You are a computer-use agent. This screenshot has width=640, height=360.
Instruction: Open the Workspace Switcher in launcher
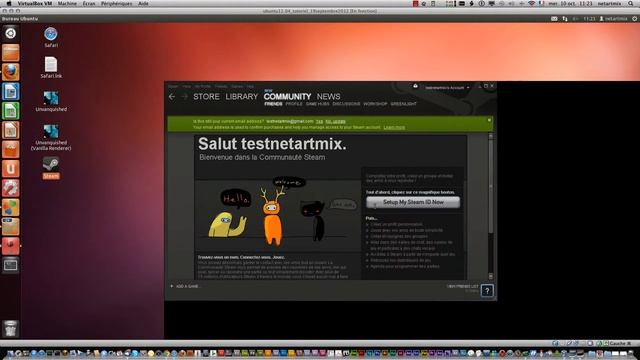point(11,265)
